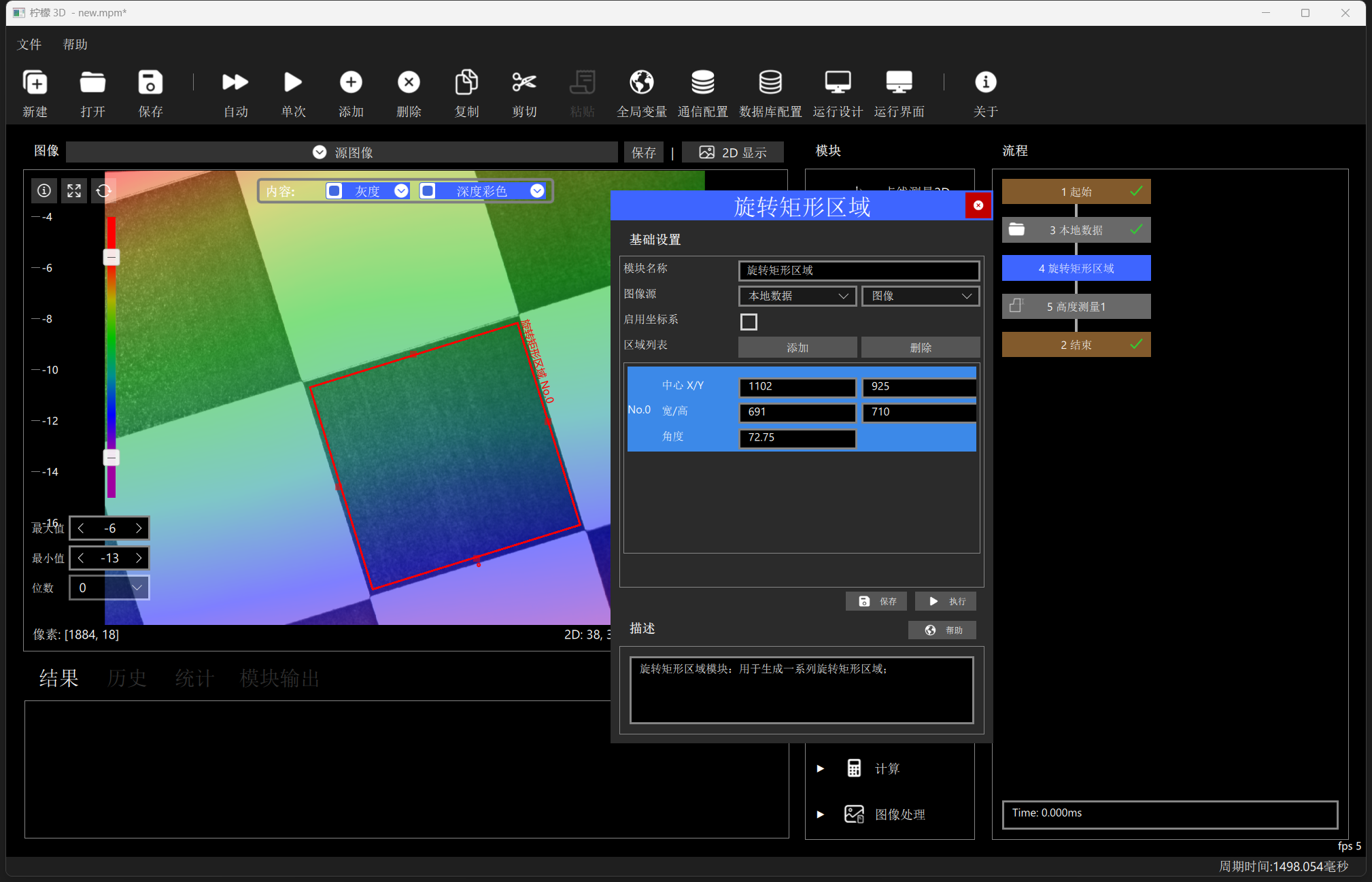
Task: Open the 源图像 image selector
Action: coord(342,152)
